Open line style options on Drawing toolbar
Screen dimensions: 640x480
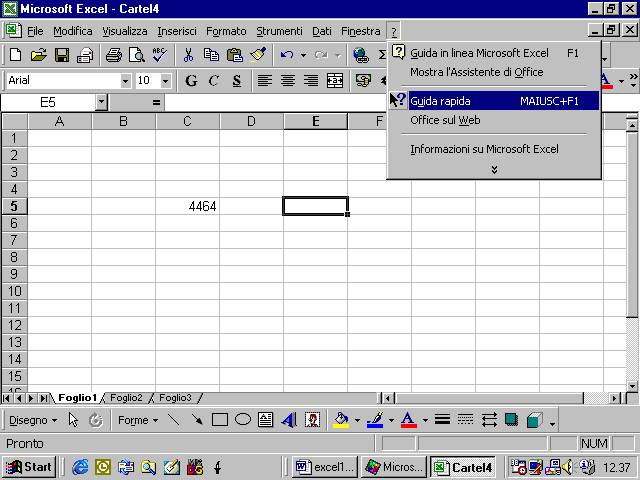click(x=442, y=420)
